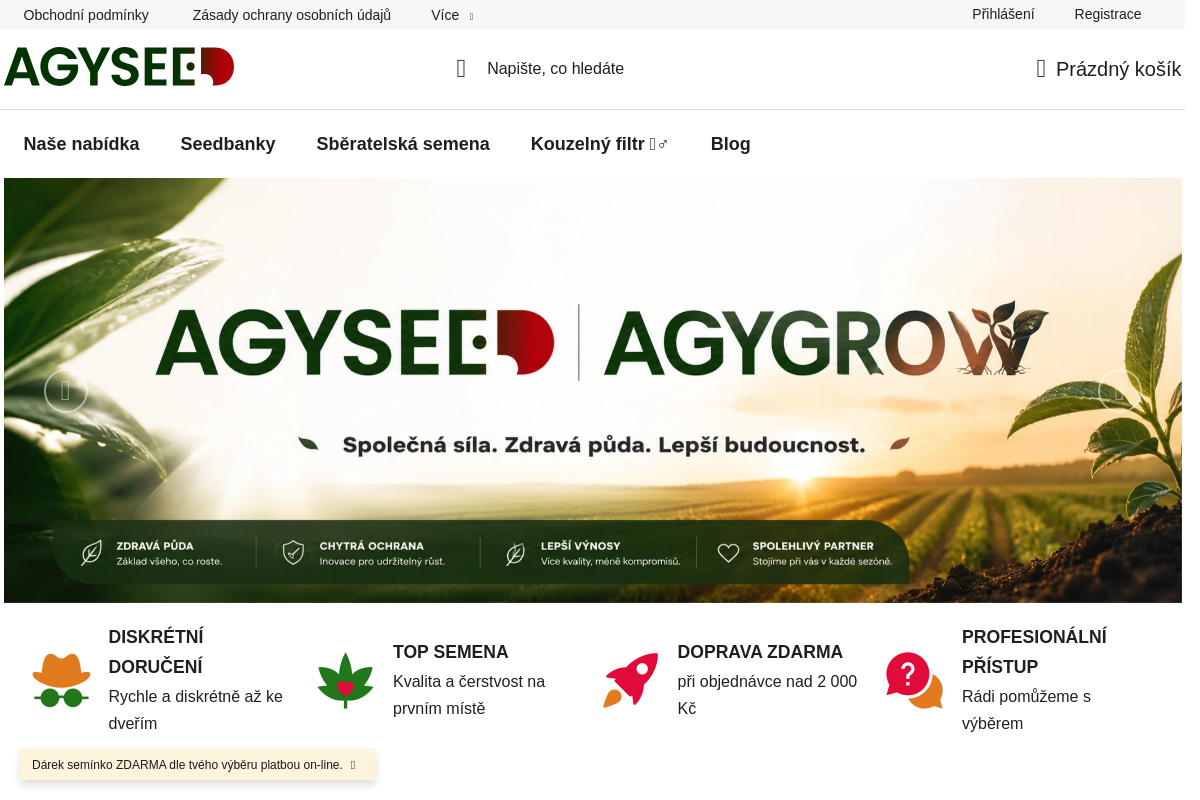Select the DISKRÉTNÍ DORUČENÍ heading
The image size is (1200, 800).
[x=157, y=652]
